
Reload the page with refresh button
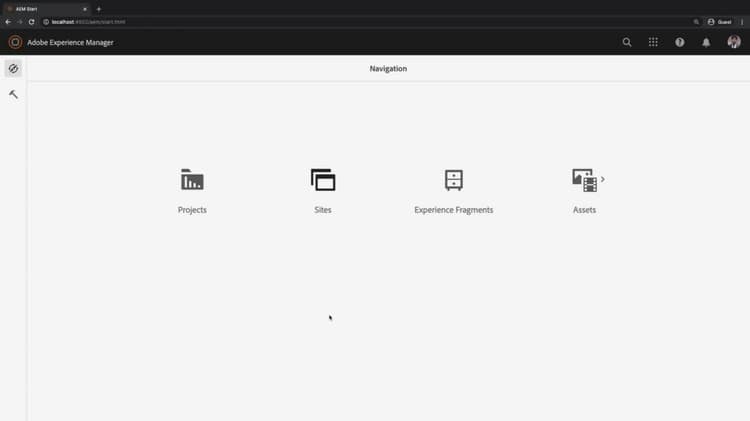pyautogui.click(x=32, y=22)
